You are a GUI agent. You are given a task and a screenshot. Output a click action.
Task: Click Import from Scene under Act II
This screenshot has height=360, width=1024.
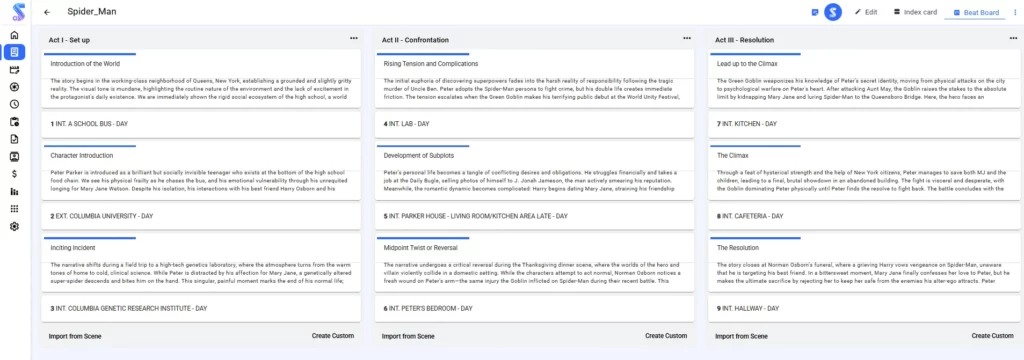tap(408, 336)
